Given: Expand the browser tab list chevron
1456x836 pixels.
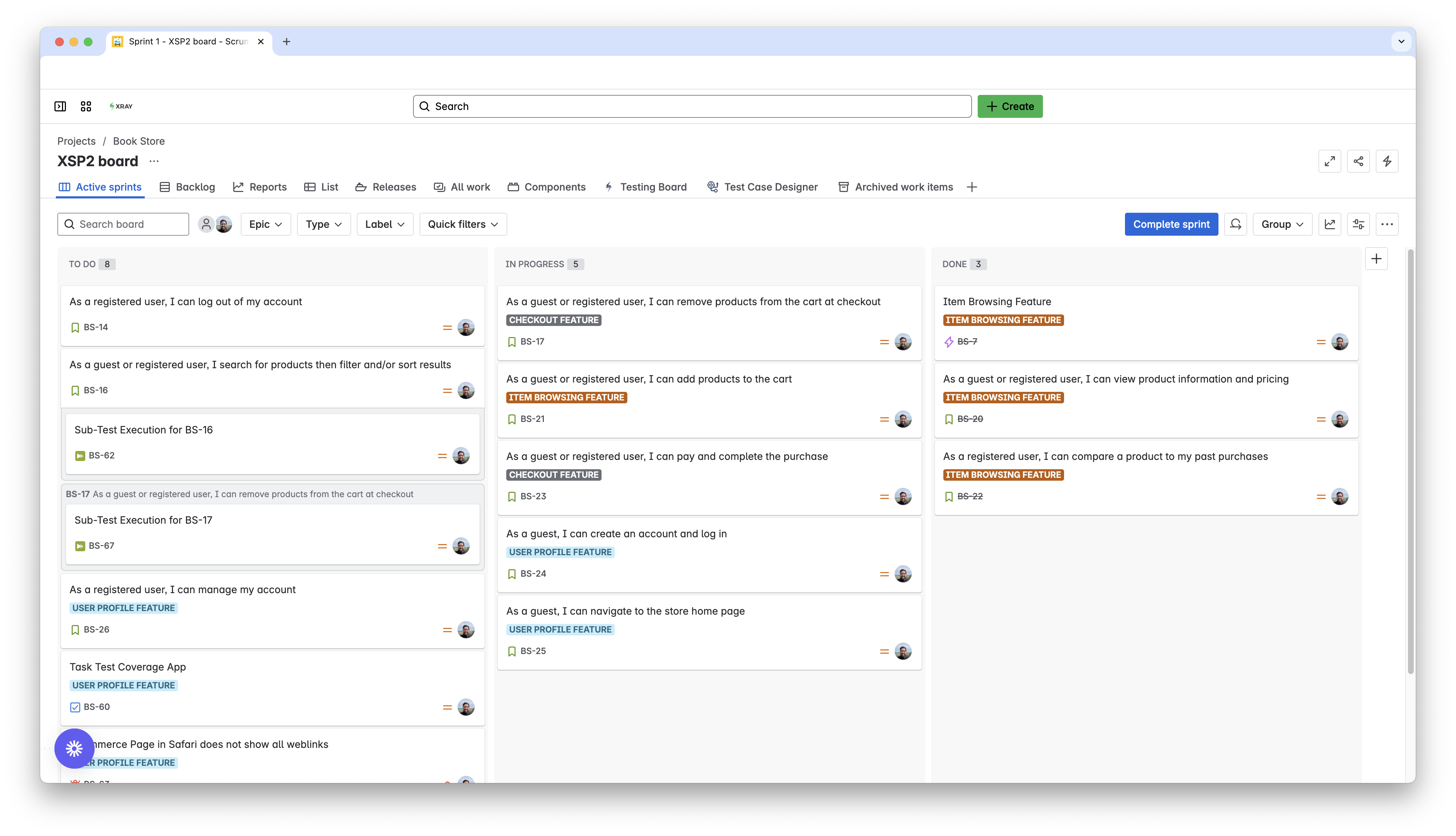Looking at the screenshot, I should 1401,41.
